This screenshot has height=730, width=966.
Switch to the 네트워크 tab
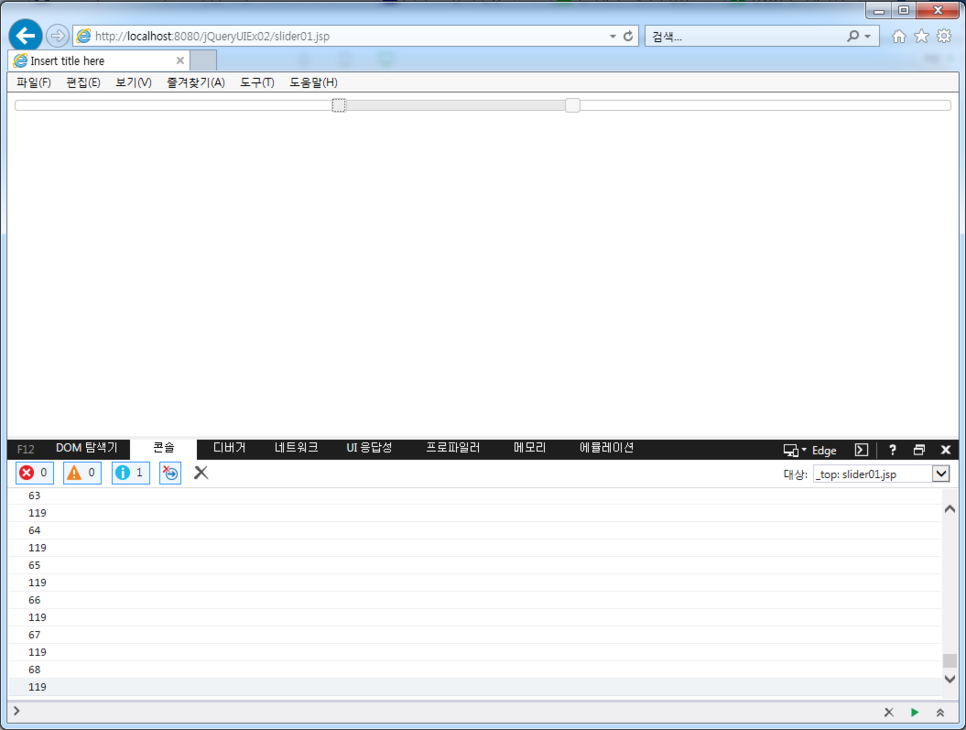pyautogui.click(x=296, y=448)
